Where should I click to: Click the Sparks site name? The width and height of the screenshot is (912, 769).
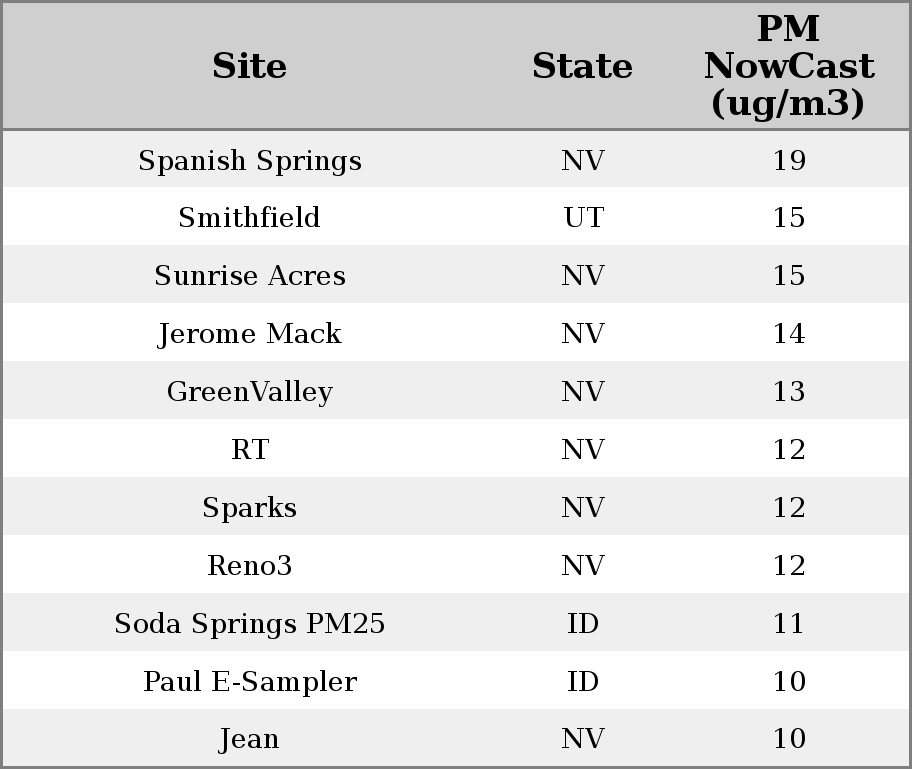click(250, 508)
